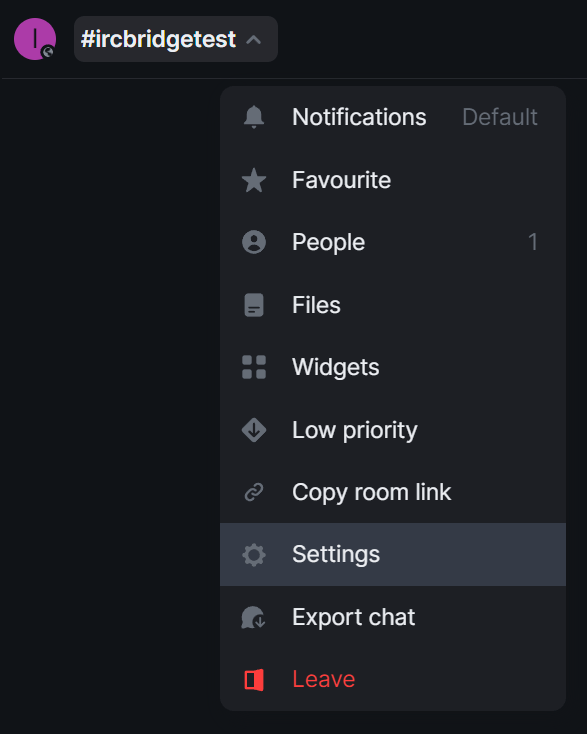The width and height of the screenshot is (587, 734).
Task: Collapse the #ircbridgetest room menu chevron
Action: (254, 40)
